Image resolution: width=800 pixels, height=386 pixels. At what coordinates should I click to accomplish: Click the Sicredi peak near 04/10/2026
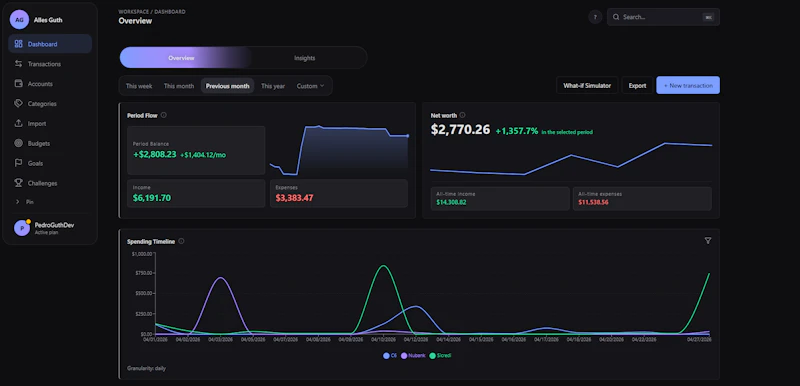[x=384, y=266]
